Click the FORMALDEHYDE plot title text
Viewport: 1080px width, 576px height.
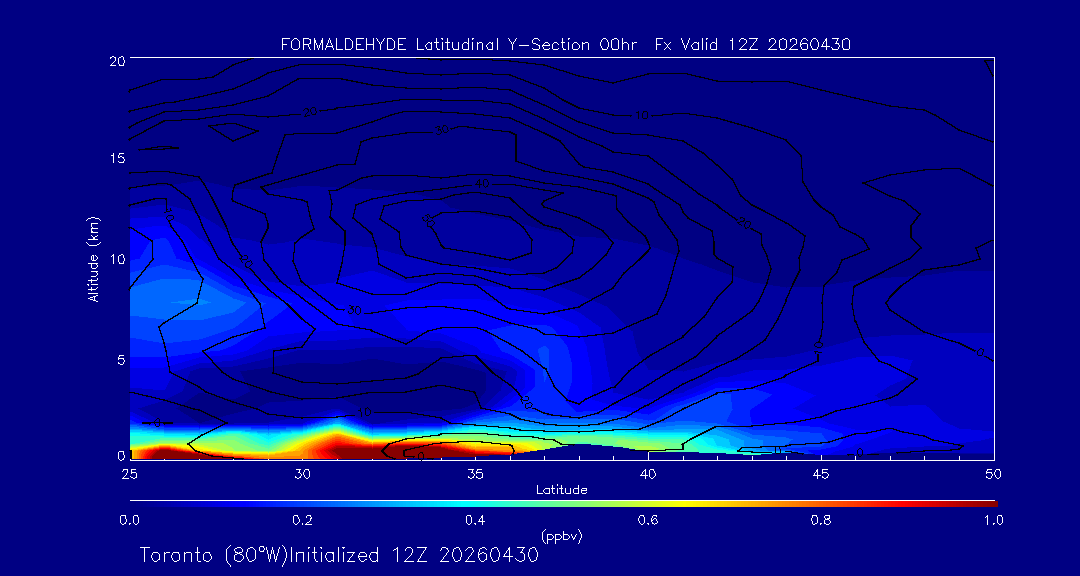tap(565, 45)
